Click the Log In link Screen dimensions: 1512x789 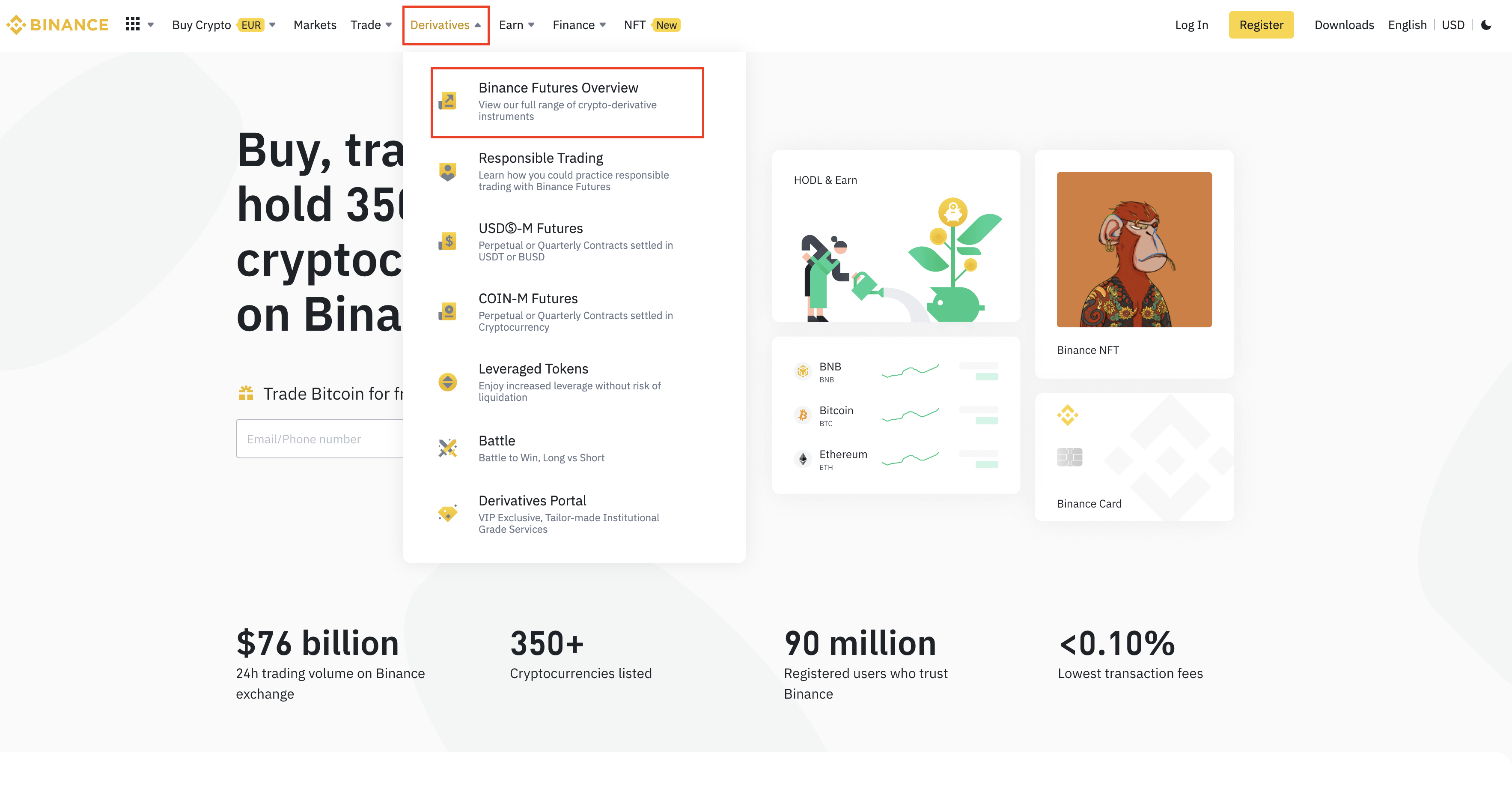click(1191, 25)
